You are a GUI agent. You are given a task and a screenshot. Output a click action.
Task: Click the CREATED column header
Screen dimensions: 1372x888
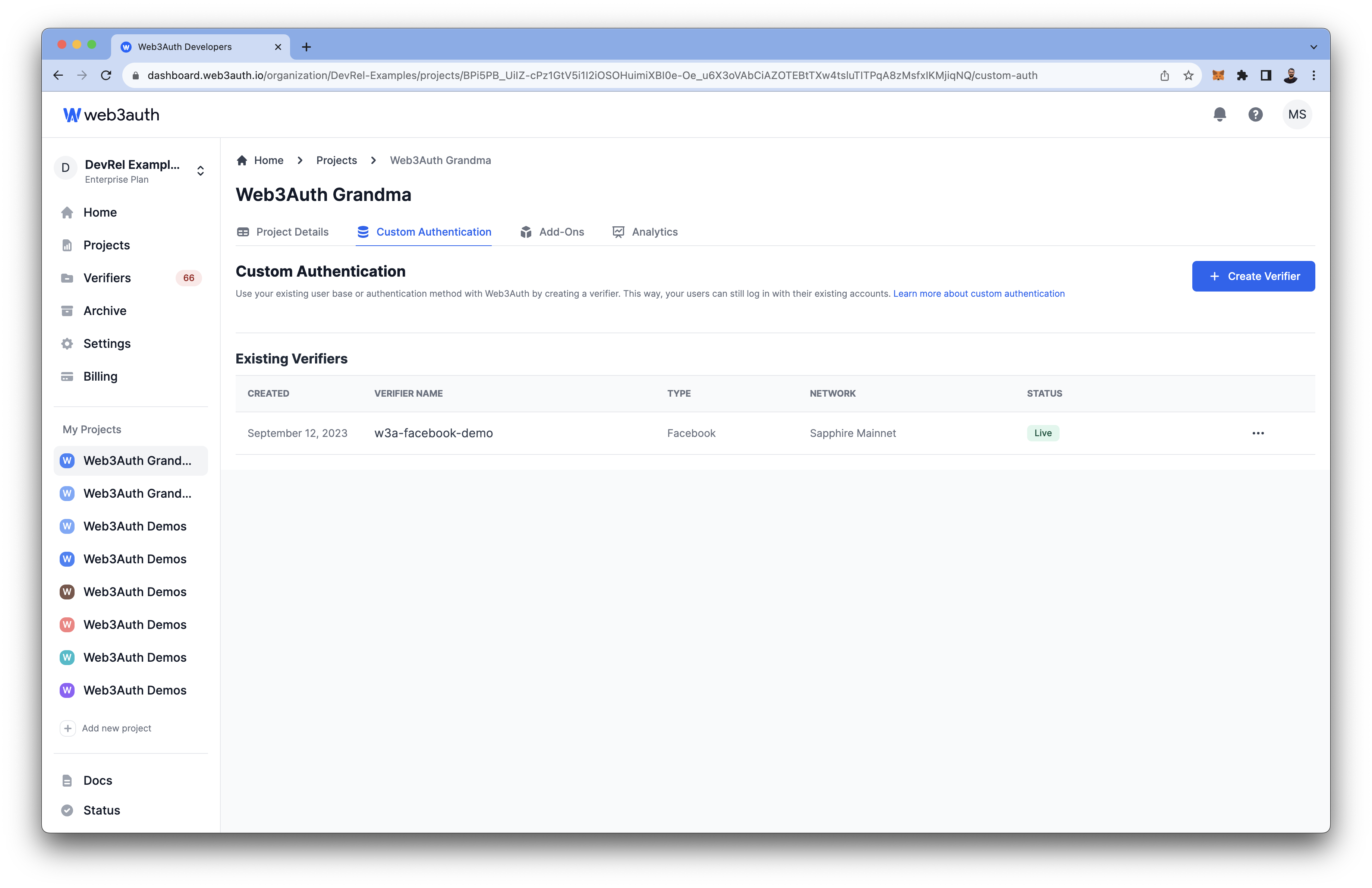pos(268,393)
